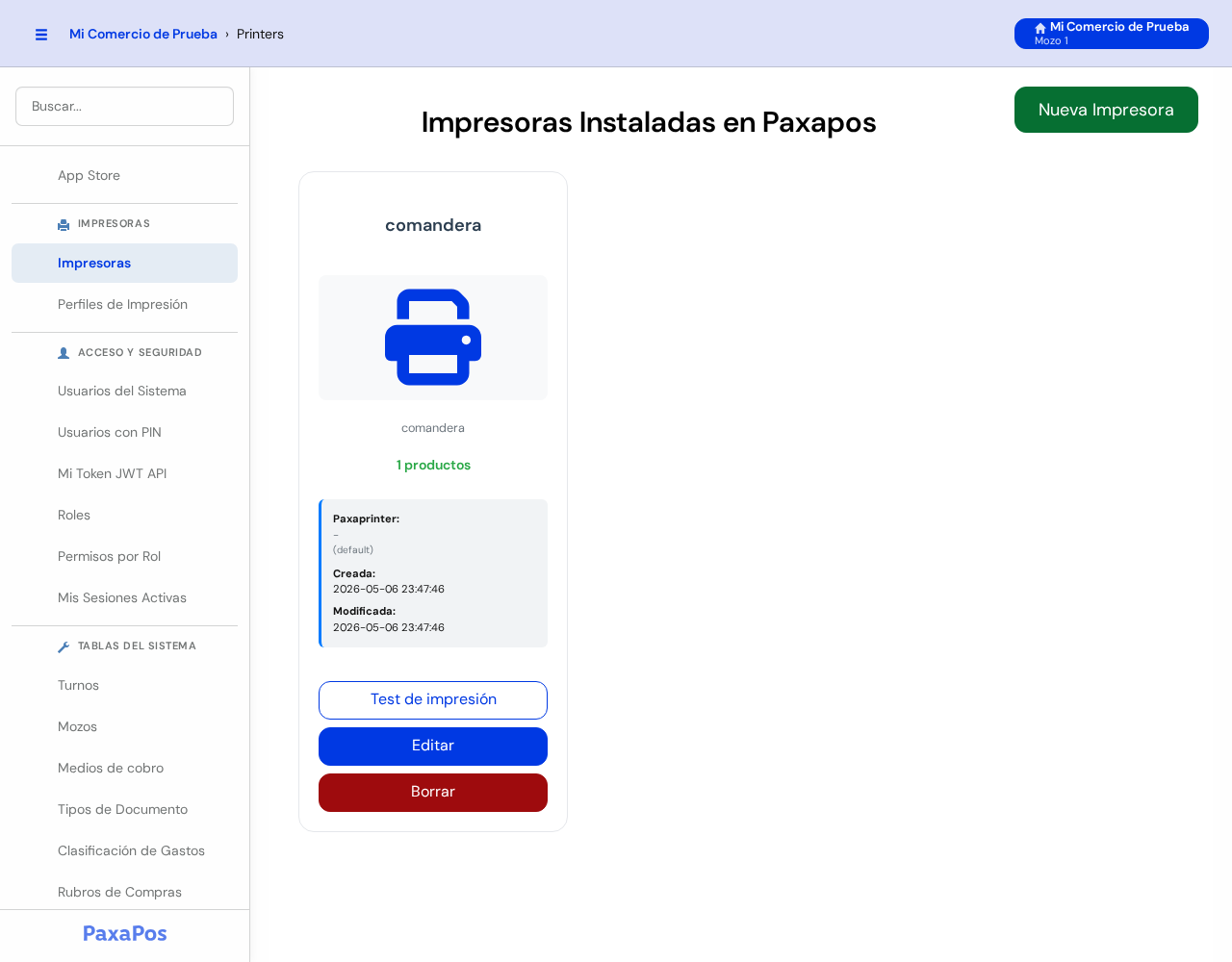Open App Store in sidebar
This screenshot has width=1232, height=962.
[x=124, y=175]
